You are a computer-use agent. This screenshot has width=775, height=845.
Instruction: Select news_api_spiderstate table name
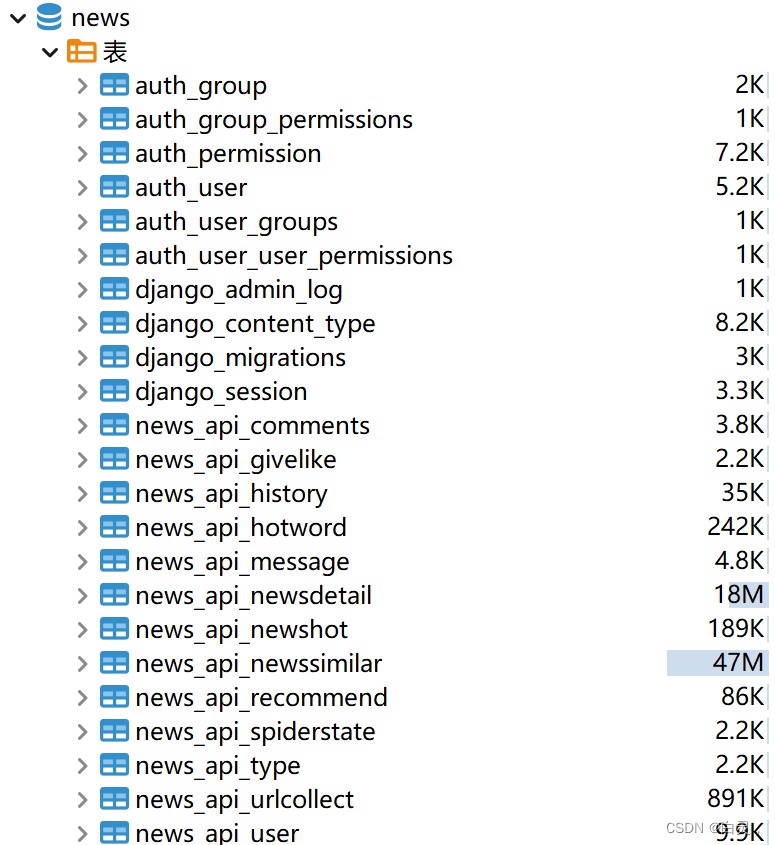point(255,731)
